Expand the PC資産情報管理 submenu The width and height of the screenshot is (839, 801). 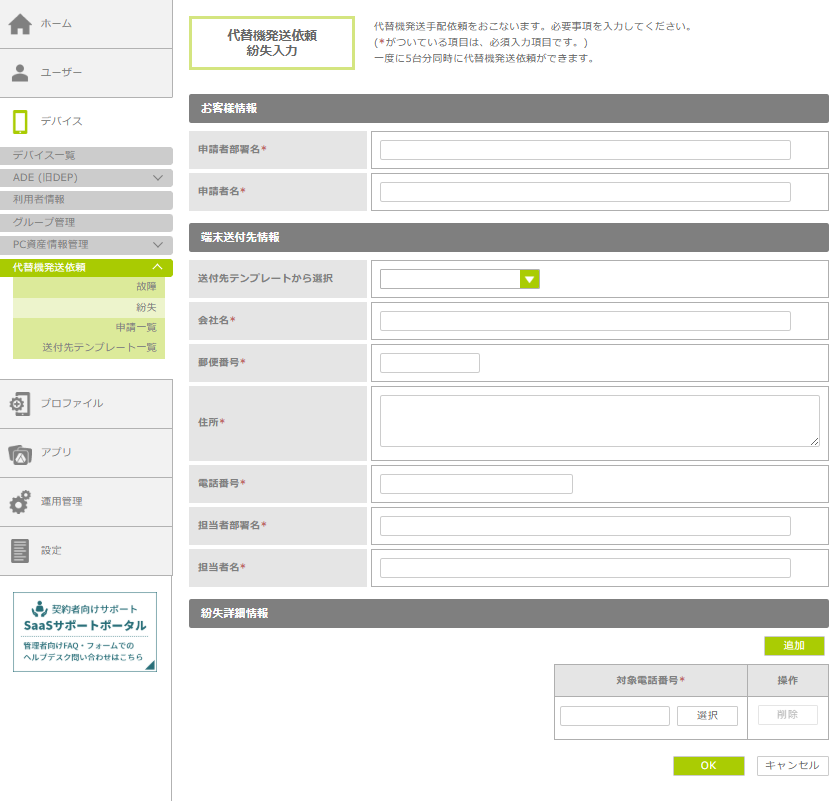click(x=157, y=245)
